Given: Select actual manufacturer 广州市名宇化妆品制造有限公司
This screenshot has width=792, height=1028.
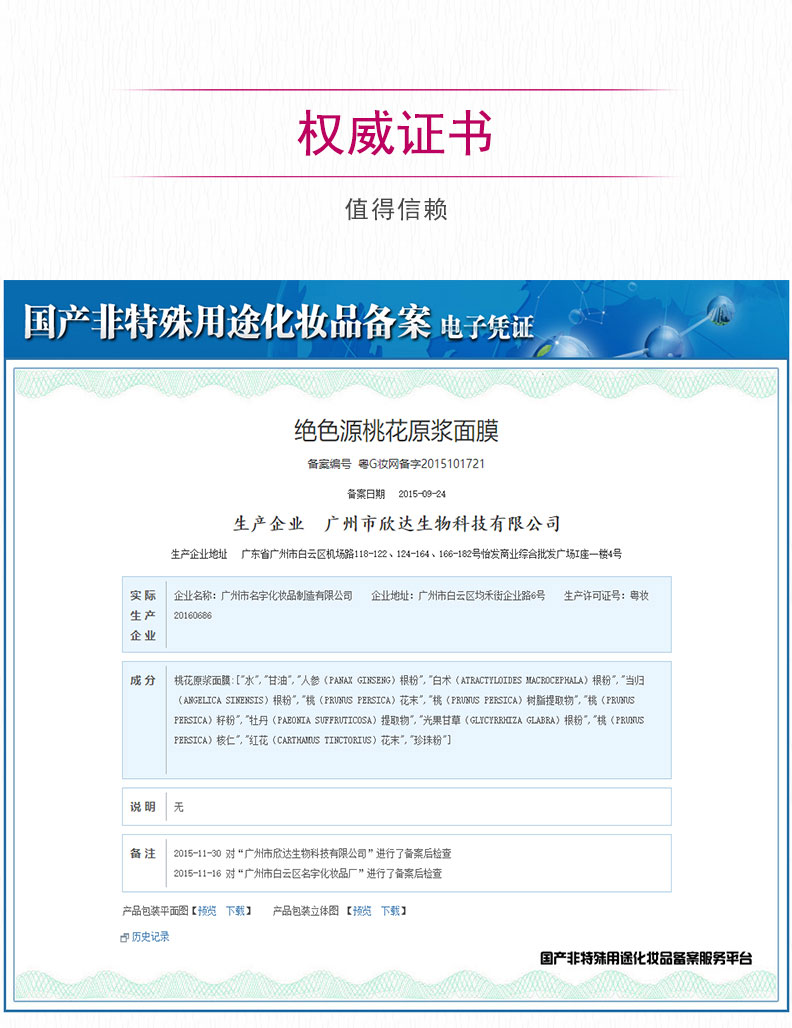Looking at the screenshot, I should tap(287, 595).
